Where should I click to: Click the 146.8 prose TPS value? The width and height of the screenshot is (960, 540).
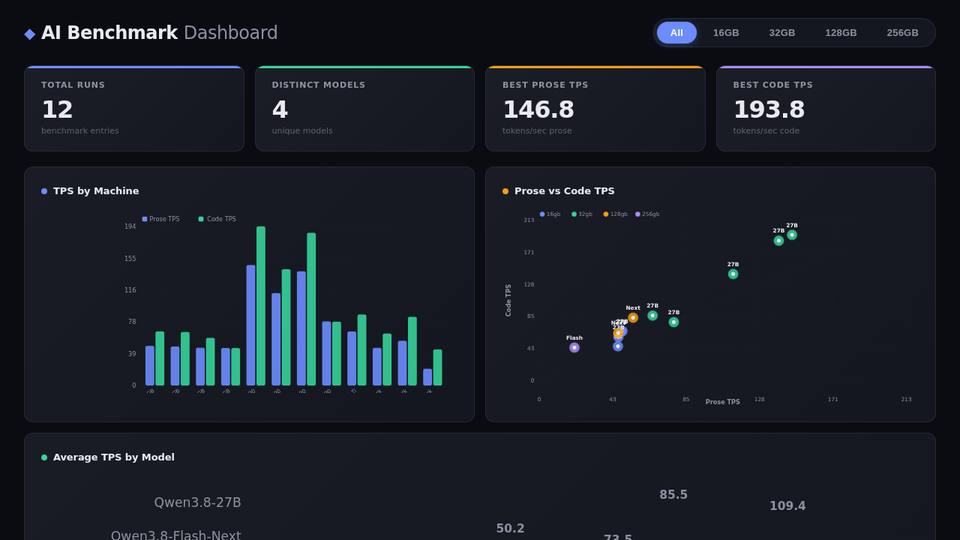539,110
